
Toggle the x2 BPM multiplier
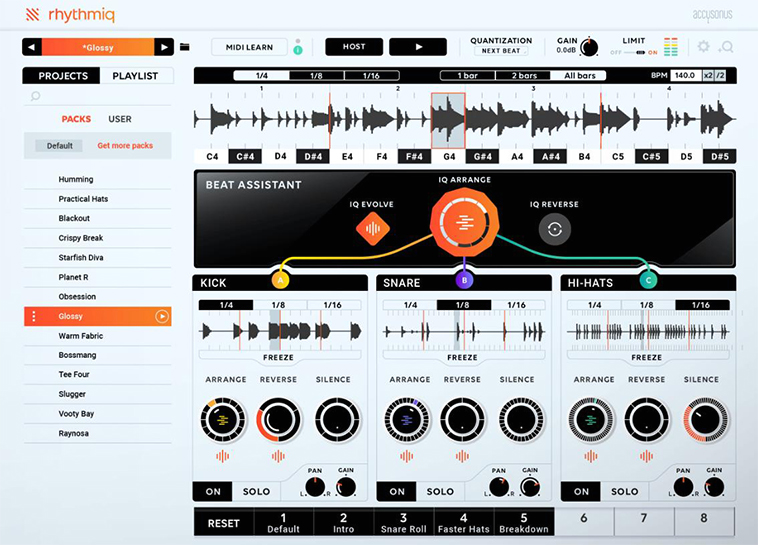708,75
